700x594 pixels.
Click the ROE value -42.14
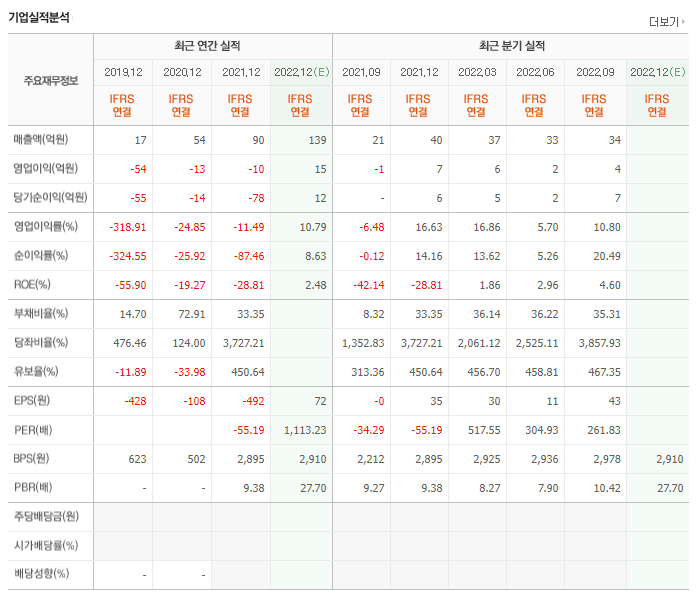[x=369, y=285]
